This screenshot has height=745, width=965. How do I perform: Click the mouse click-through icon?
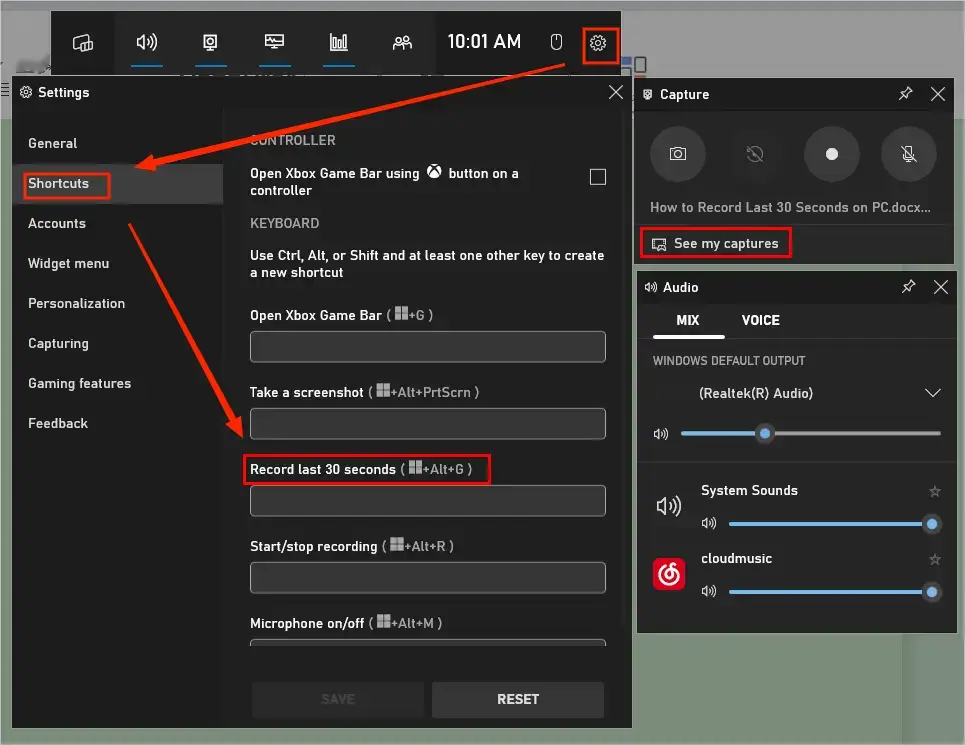pos(556,42)
